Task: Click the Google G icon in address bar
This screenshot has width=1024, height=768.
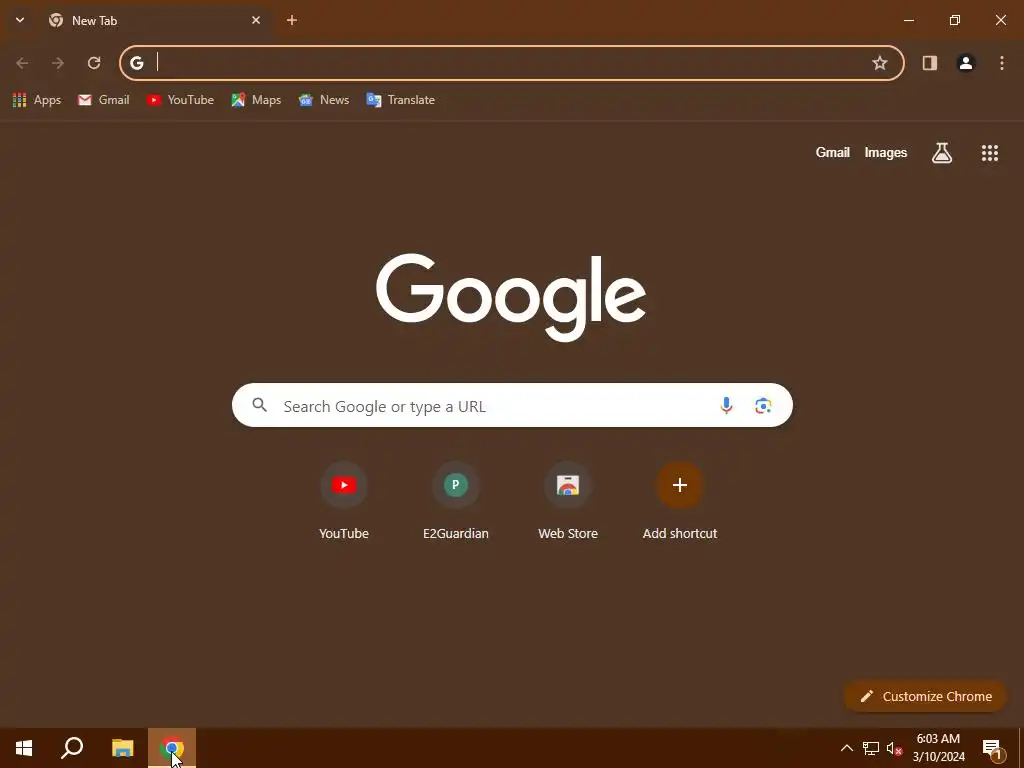Action: pyautogui.click(x=136, y=63)
